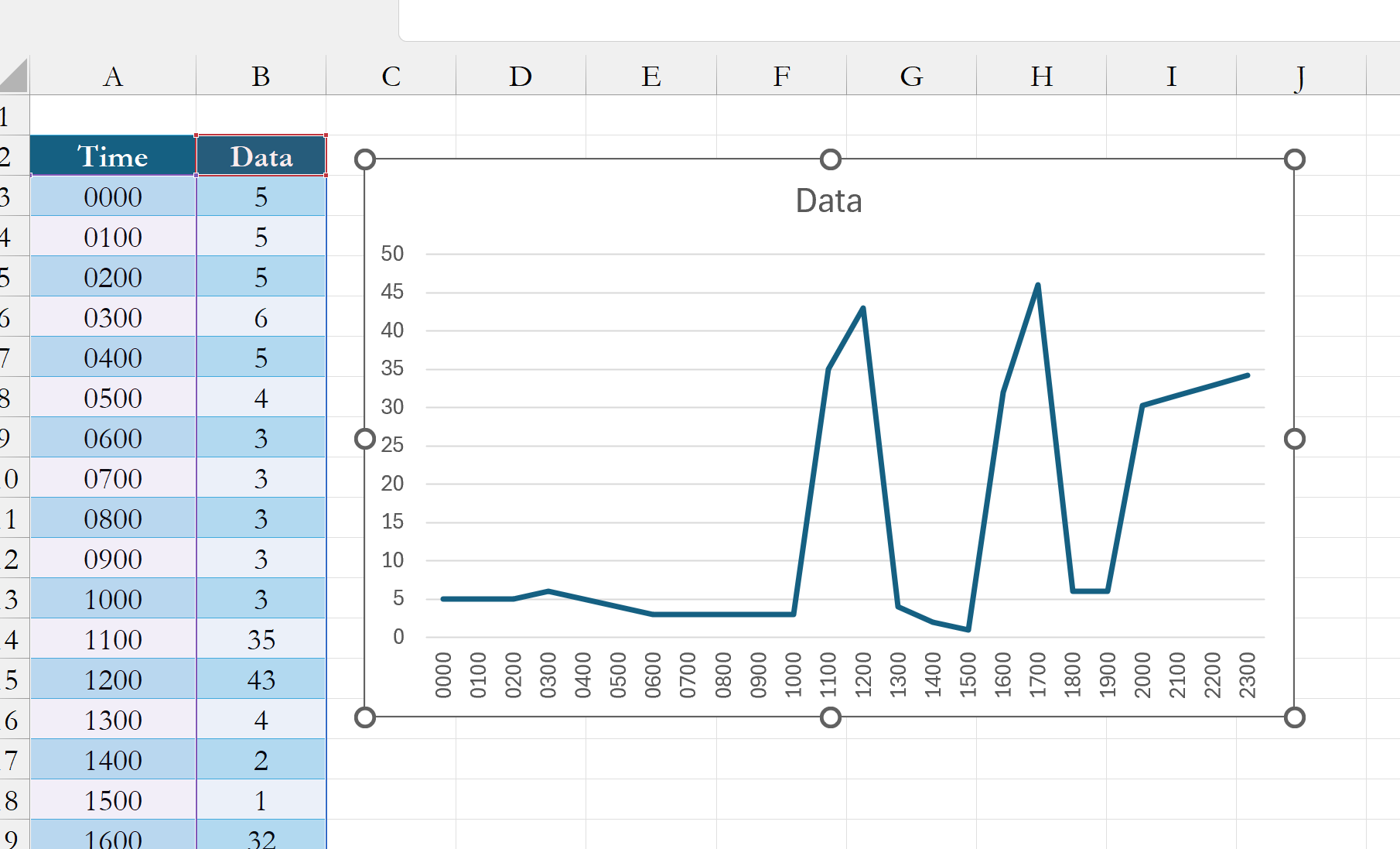Click the top-middle chart resize handle
The width and height of the screenshot is (1400, 849).
tap(830, 159)
